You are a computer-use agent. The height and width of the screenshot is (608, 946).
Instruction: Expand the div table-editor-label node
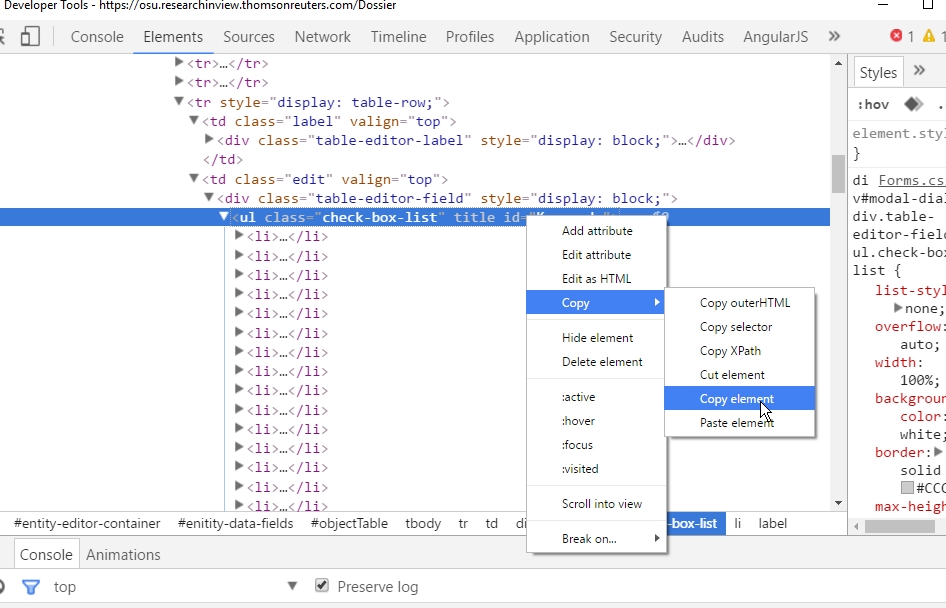(x=209, y=139)
